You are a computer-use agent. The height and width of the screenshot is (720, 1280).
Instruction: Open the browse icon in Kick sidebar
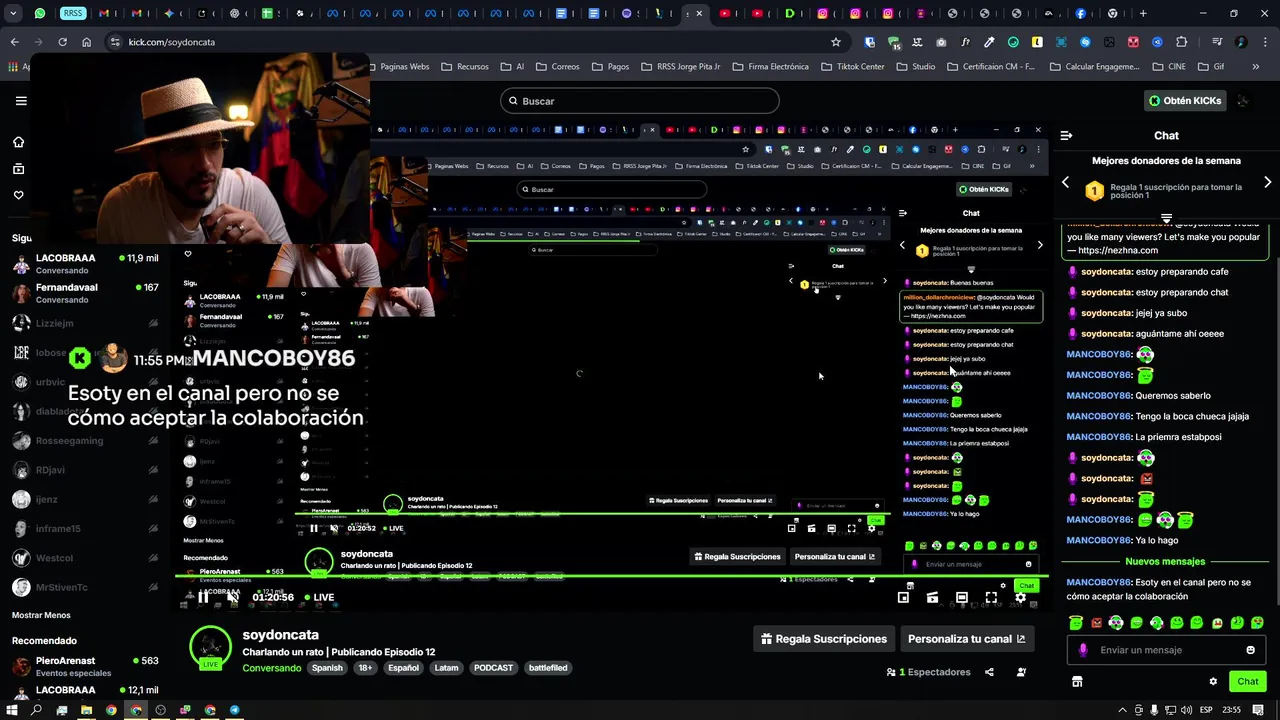(x=18, y=169)
